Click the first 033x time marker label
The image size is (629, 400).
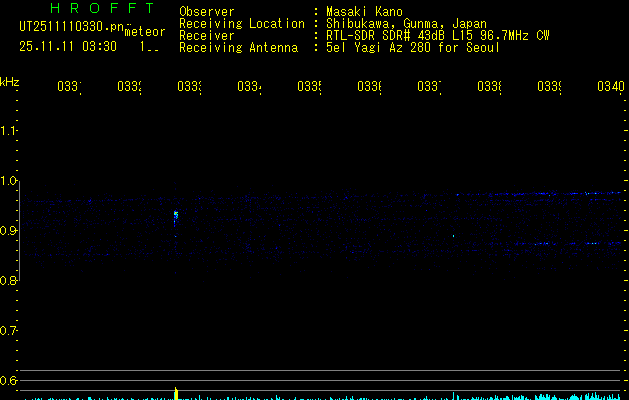coord(69,86)
